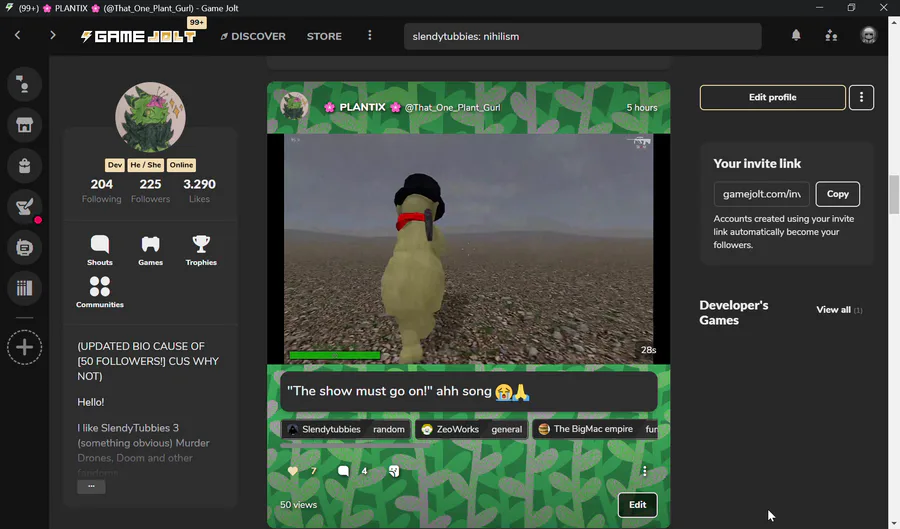View all Developer's Games
Image resolution: width=900 pixels, height=529 pixels.
[839, 310]
